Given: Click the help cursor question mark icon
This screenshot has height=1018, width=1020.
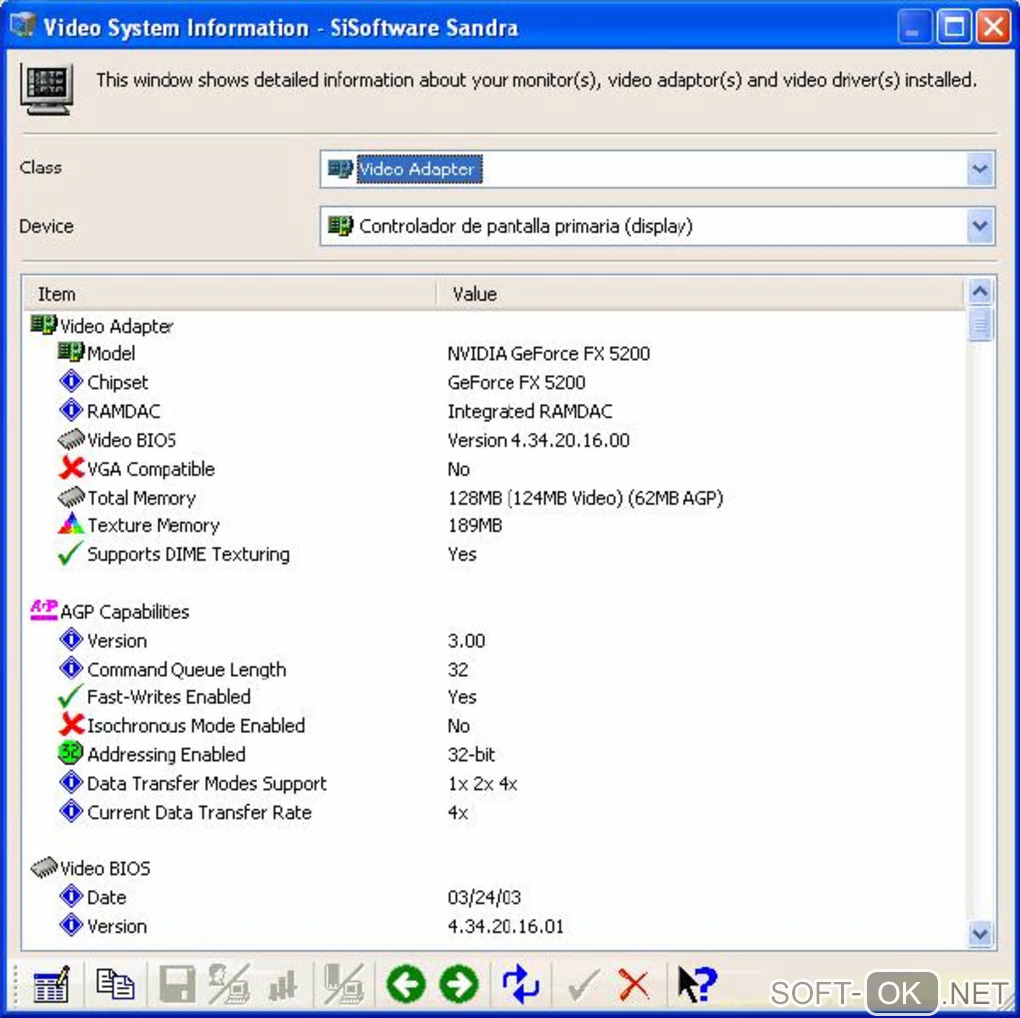Looking at the screenshot, I should pos(697,984).
